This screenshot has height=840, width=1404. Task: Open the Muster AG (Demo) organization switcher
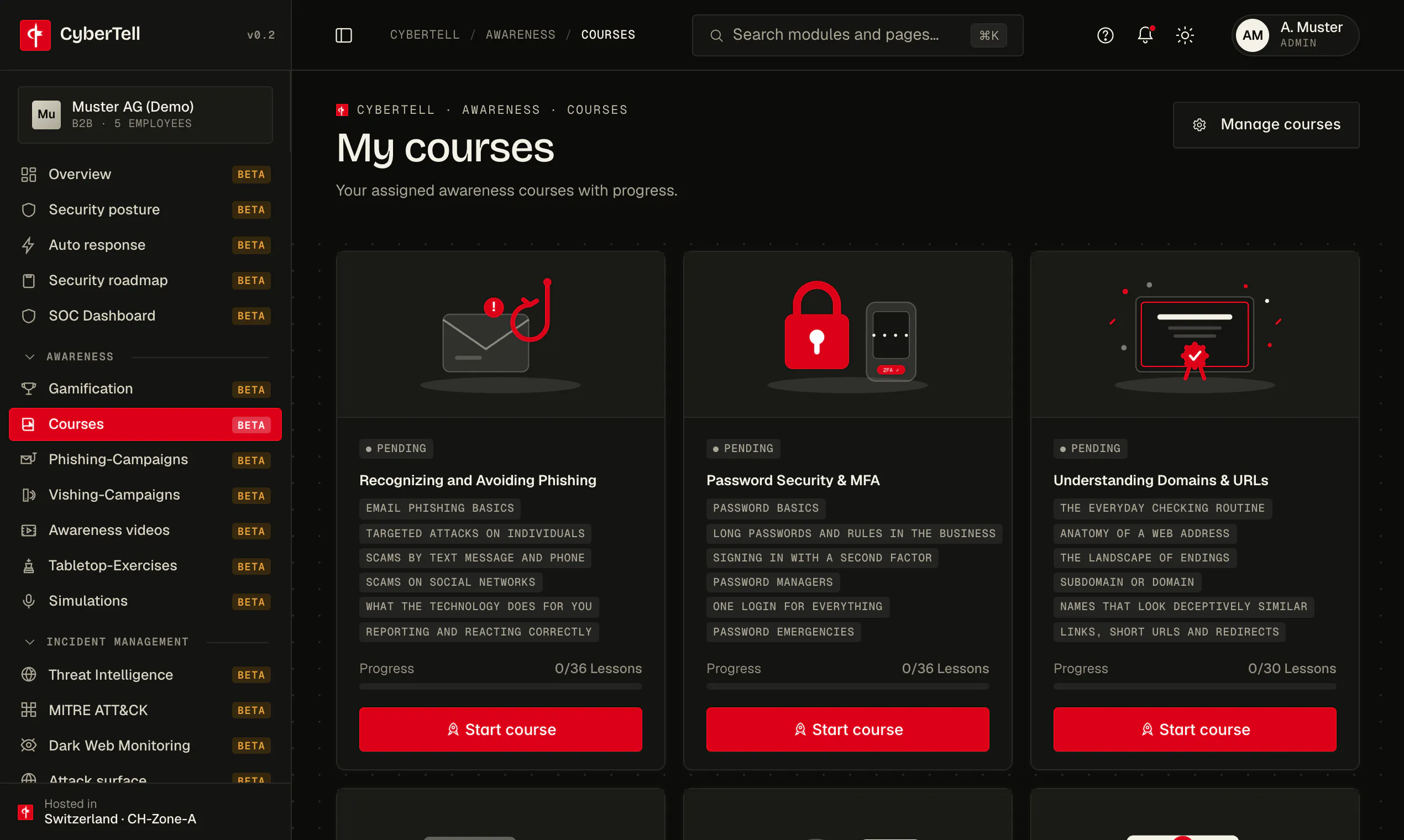point(145,115)
